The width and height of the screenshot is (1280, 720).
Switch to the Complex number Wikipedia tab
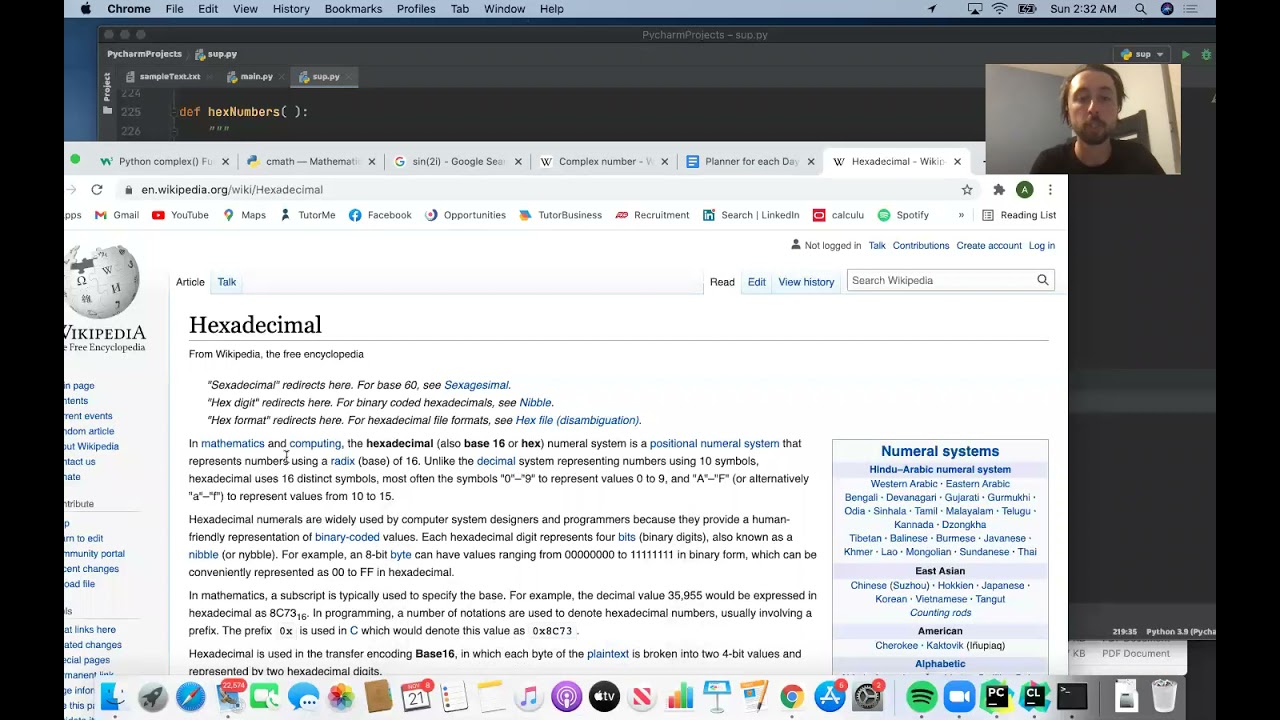pyautogui.click(x=602, y=161)
